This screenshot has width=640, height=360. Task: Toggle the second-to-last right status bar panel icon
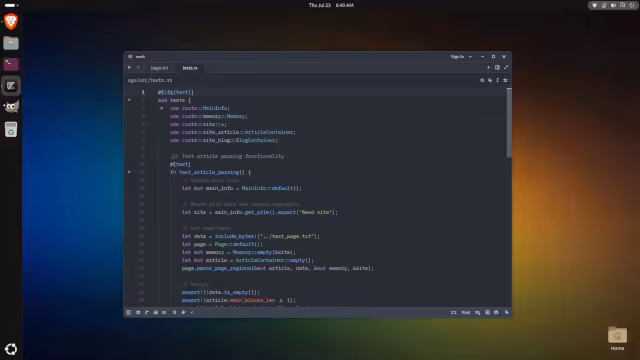click(x=496, y=313)
